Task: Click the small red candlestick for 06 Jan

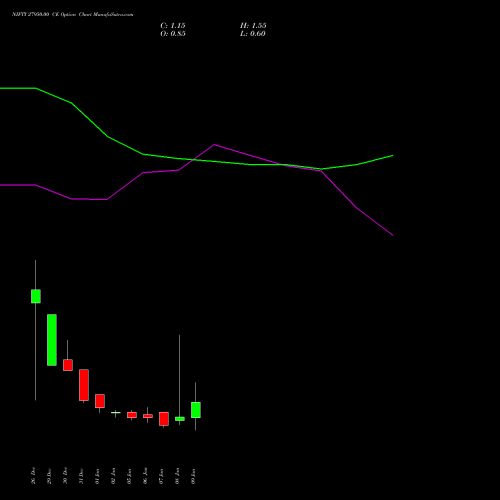Action: [148, 416]
